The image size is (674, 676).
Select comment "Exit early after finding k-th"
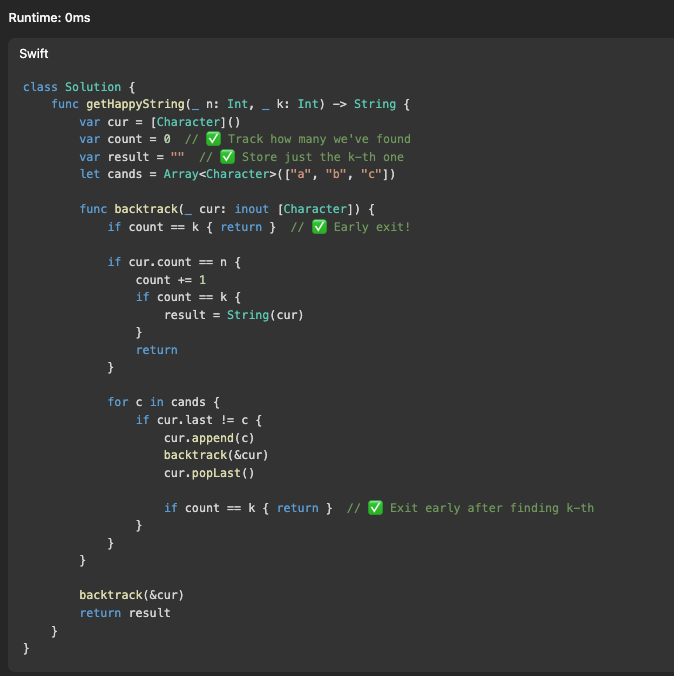pyautogui.click(x=492, y=508)
